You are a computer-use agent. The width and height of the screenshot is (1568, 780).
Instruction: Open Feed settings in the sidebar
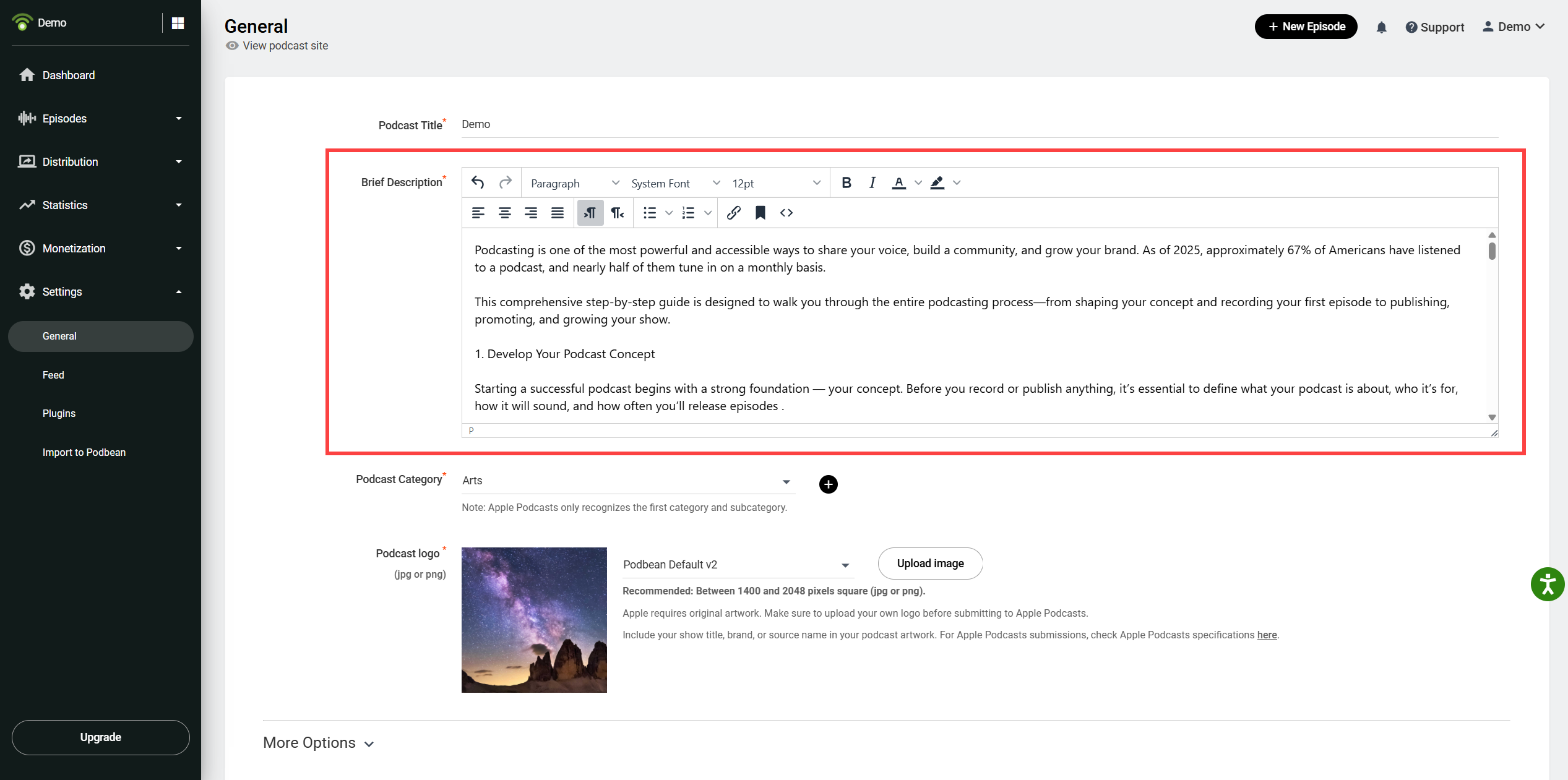(53, 375)
